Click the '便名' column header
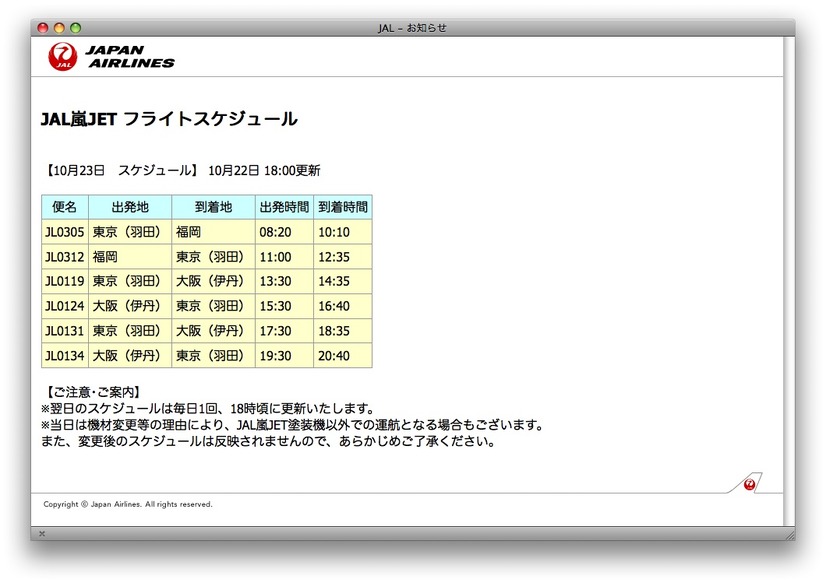 tap(65, 207)
